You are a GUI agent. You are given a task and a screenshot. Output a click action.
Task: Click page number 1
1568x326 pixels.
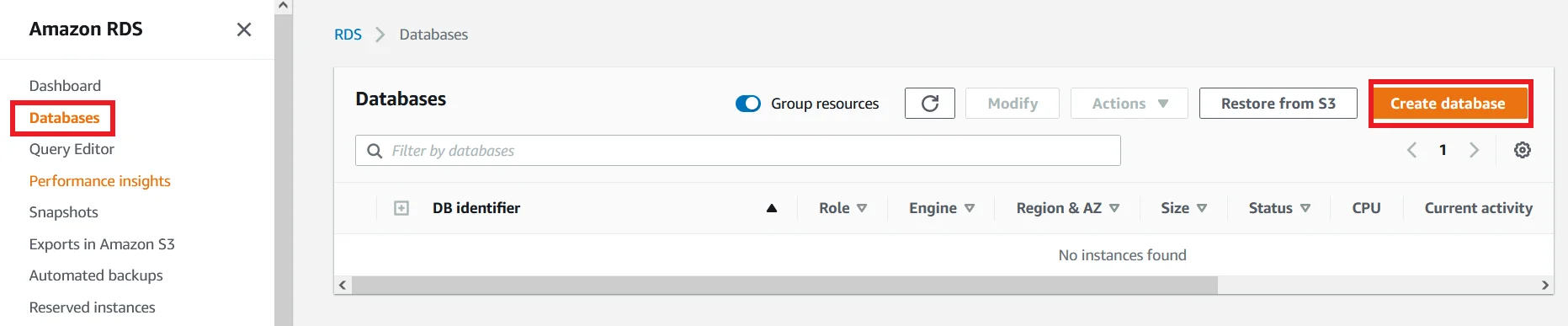(x=1443, y=150)
